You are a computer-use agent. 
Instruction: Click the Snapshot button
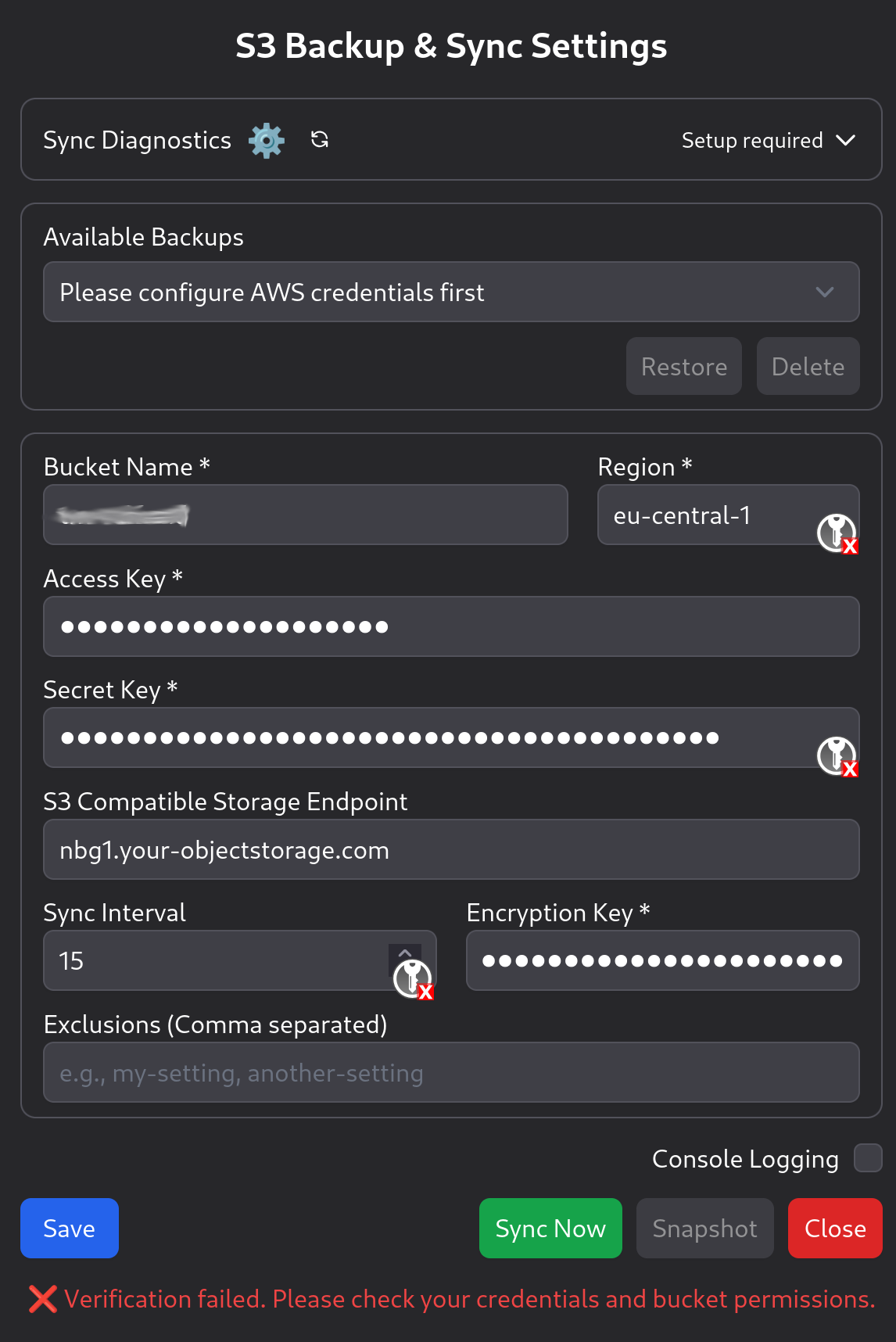tap(704, 1229)
